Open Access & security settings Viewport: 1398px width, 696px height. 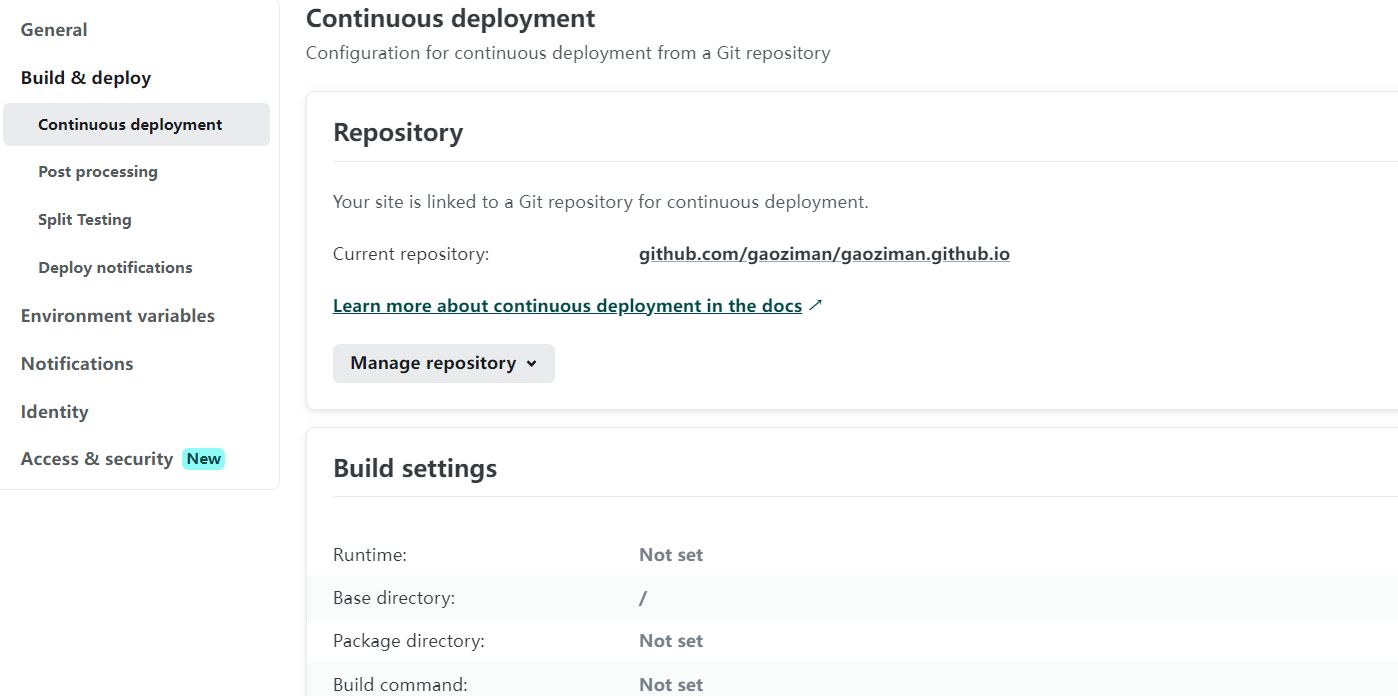[x=97, y=459]
